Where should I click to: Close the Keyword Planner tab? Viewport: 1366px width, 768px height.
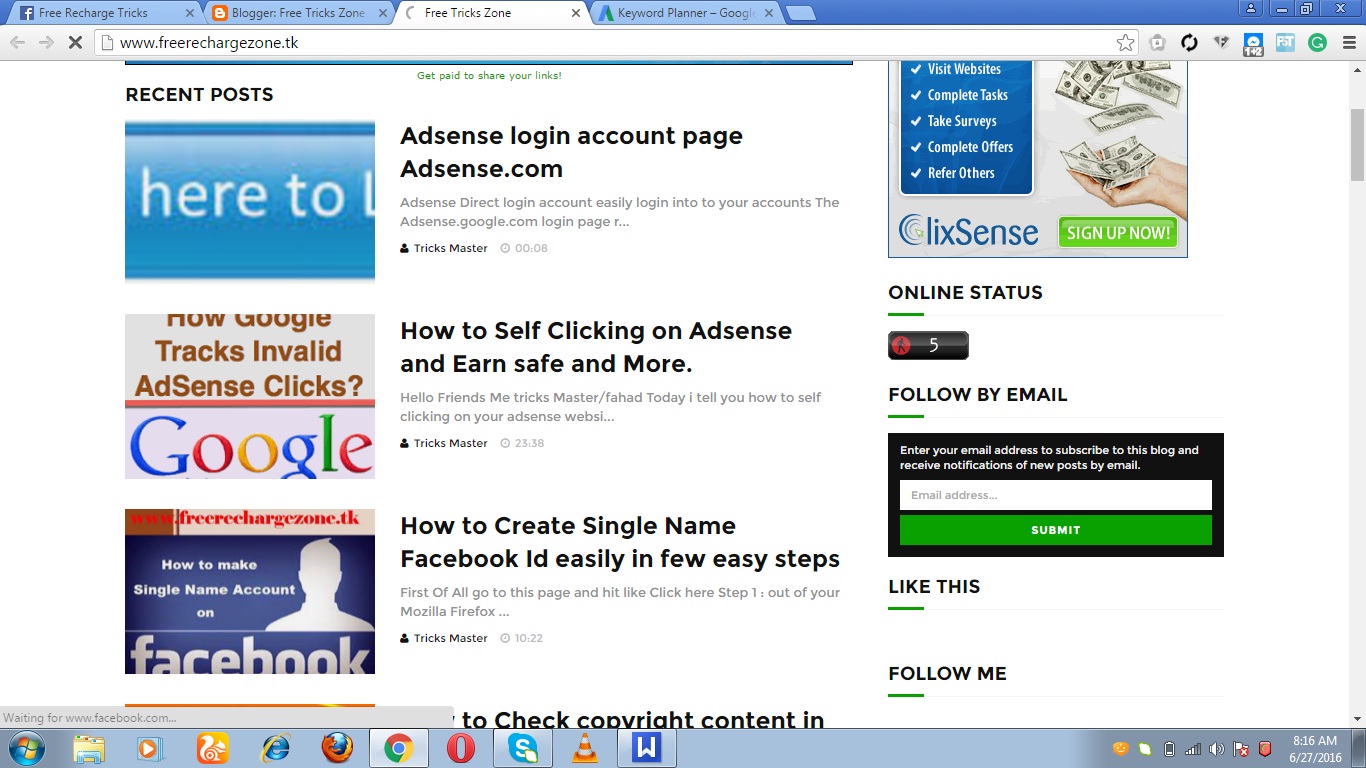(769, 13)
